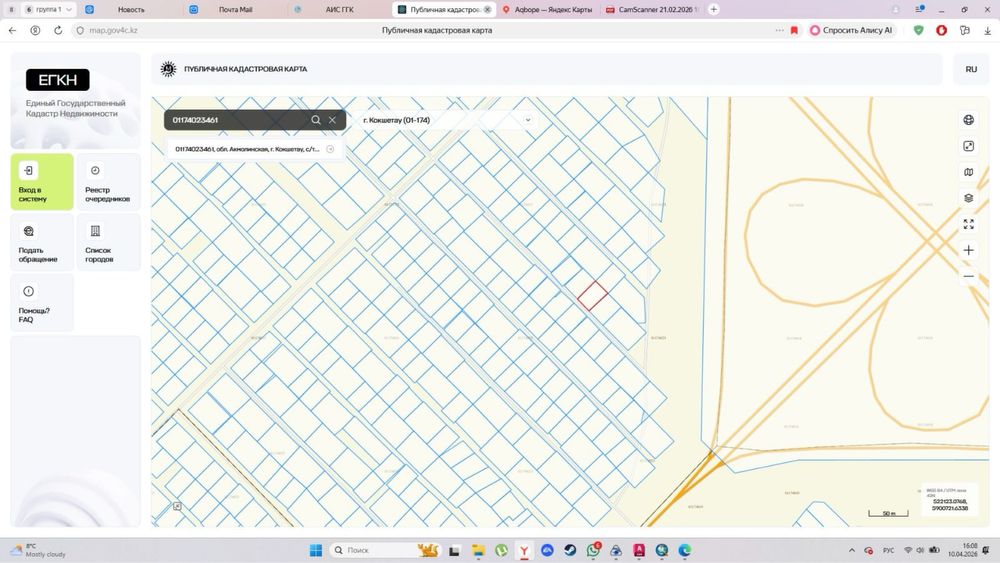The height and width of the screenshot is (563, 1000).
Task: Click the РУС keyboard language indicator
Action: 888,550
